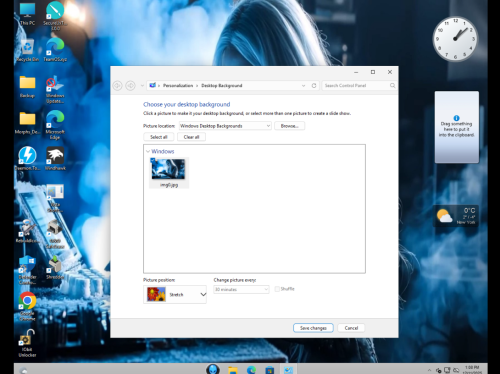Click the Forward navigation arrow

(130, 86)
